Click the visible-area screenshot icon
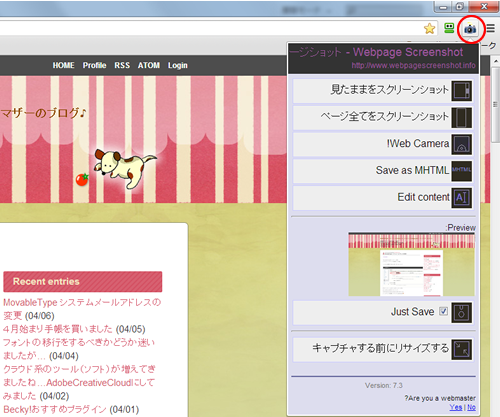This screenshot has height=417, width=500. point(462,91)
